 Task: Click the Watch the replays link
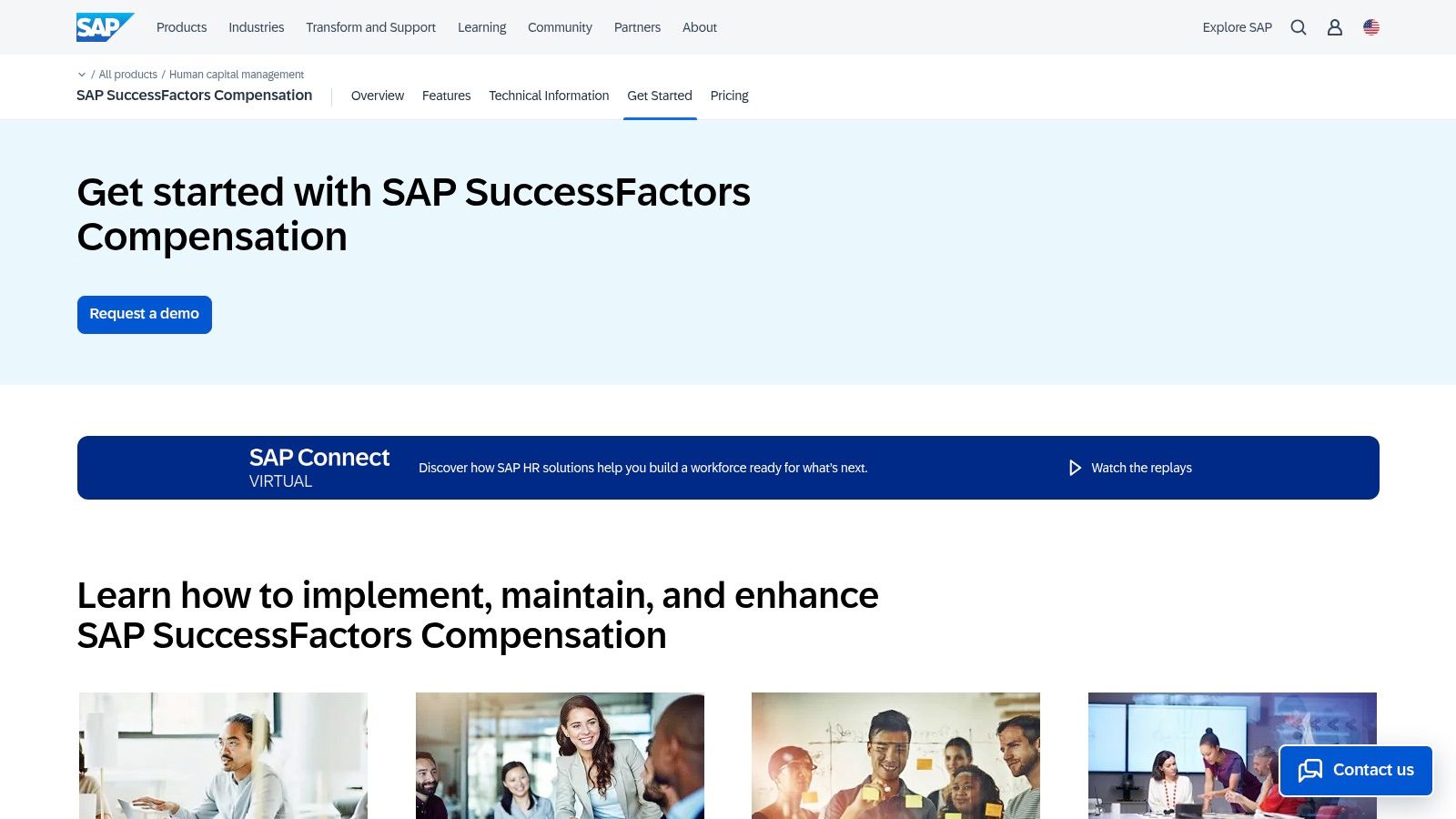point(1141,467)
